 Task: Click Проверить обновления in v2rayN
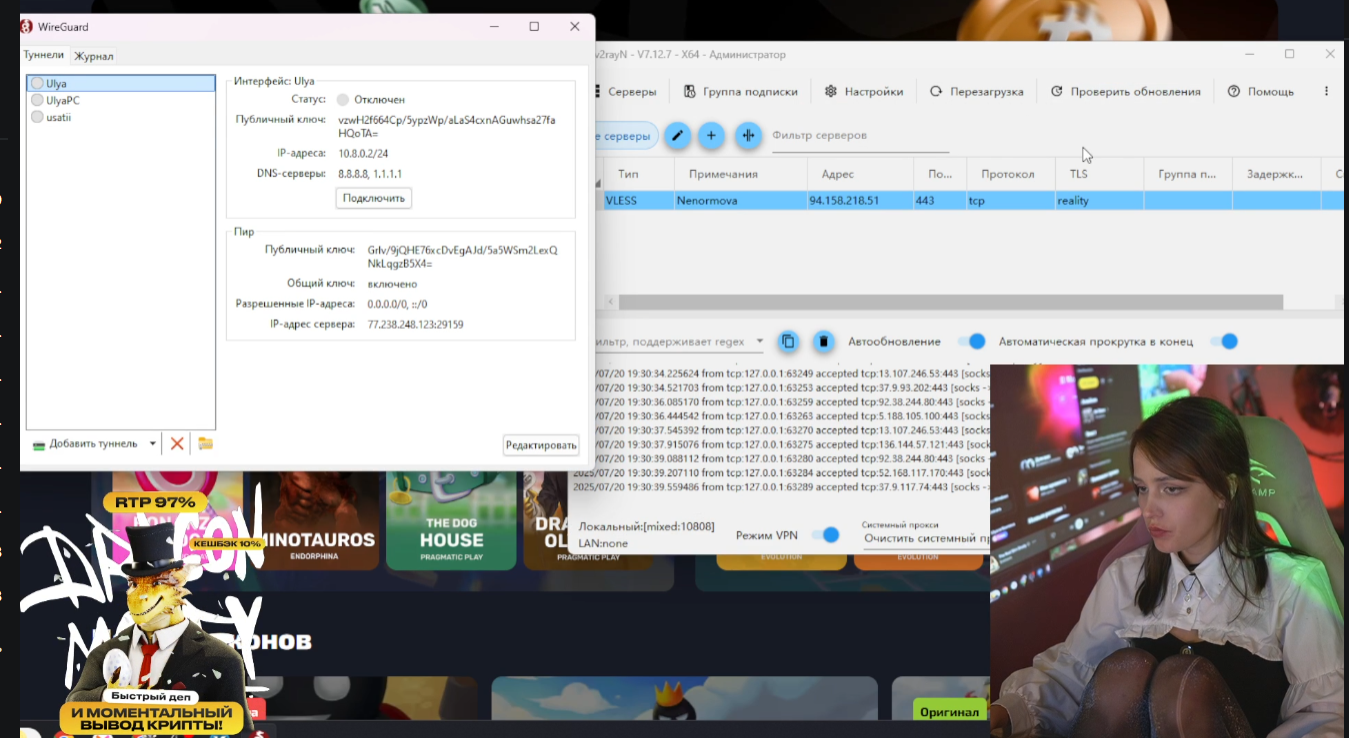1125,91
